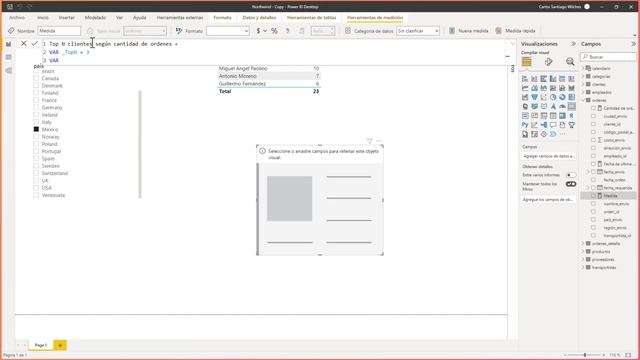
Task: Open the Modelado ribbon tab
Action: click(96, 18)
